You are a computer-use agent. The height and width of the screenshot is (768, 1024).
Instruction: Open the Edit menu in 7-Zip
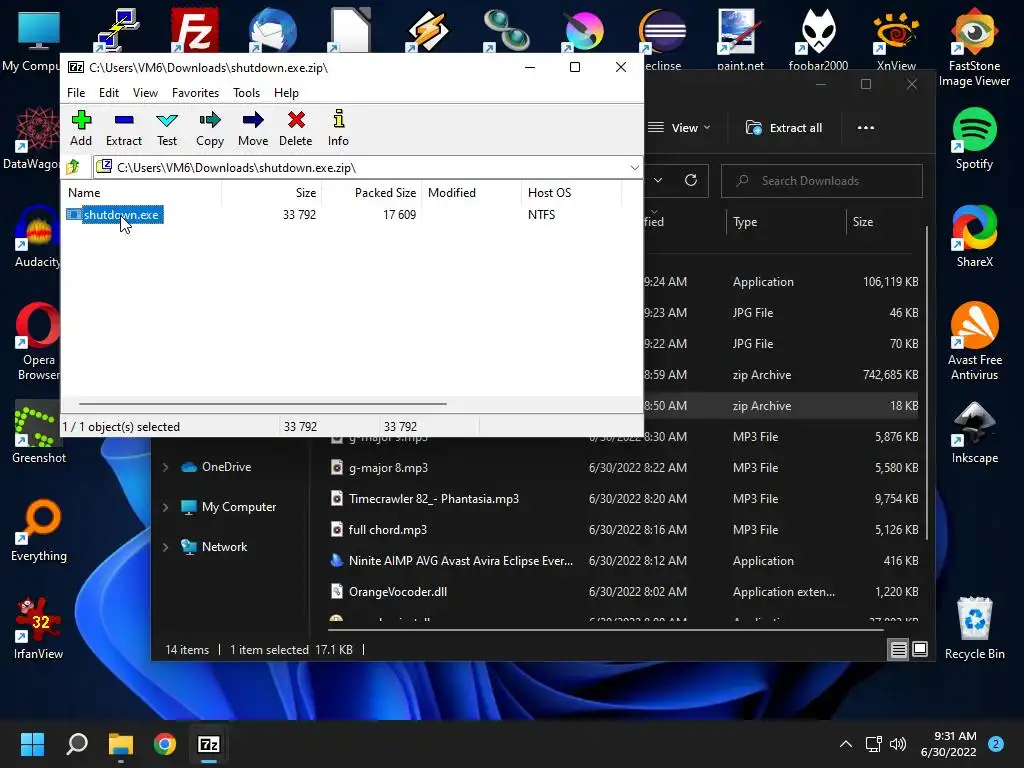[x=108, y=93]
